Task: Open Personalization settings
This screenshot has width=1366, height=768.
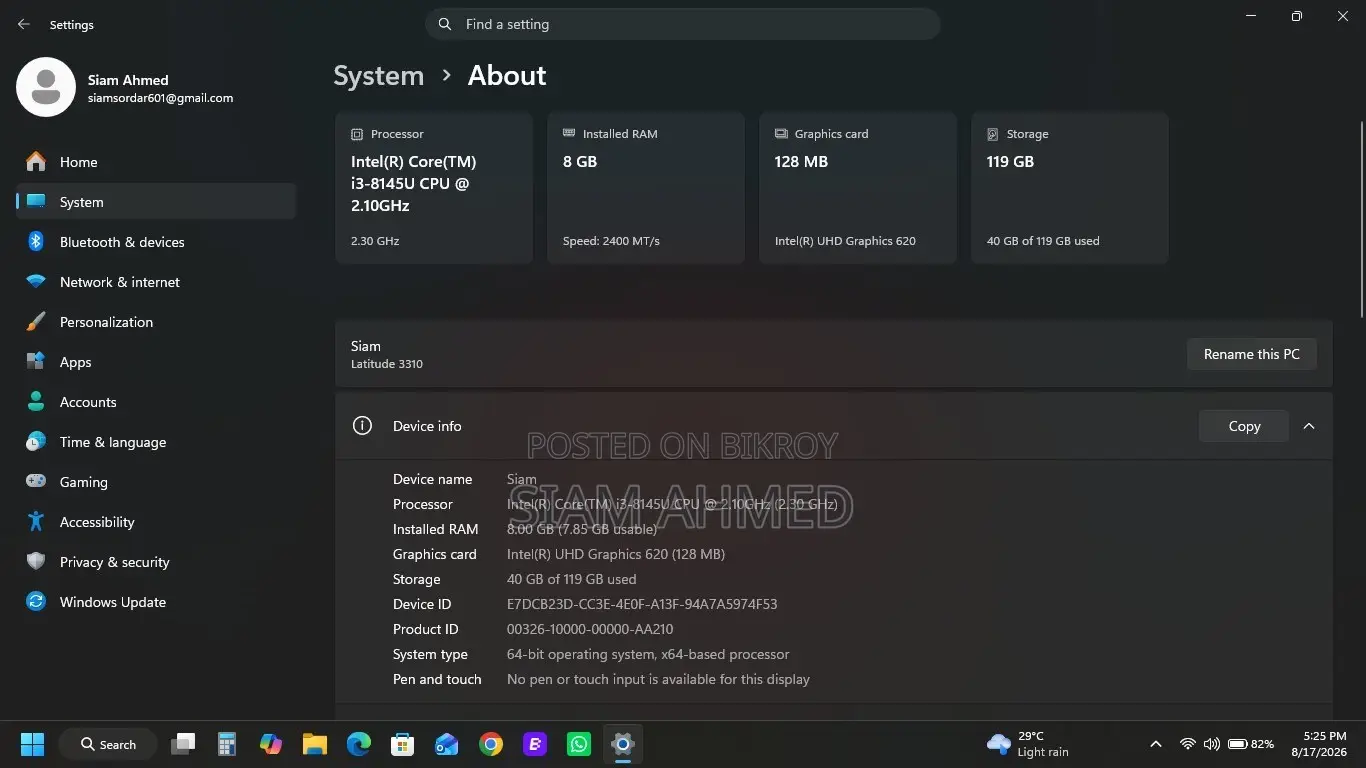Action: click(156, 322)
